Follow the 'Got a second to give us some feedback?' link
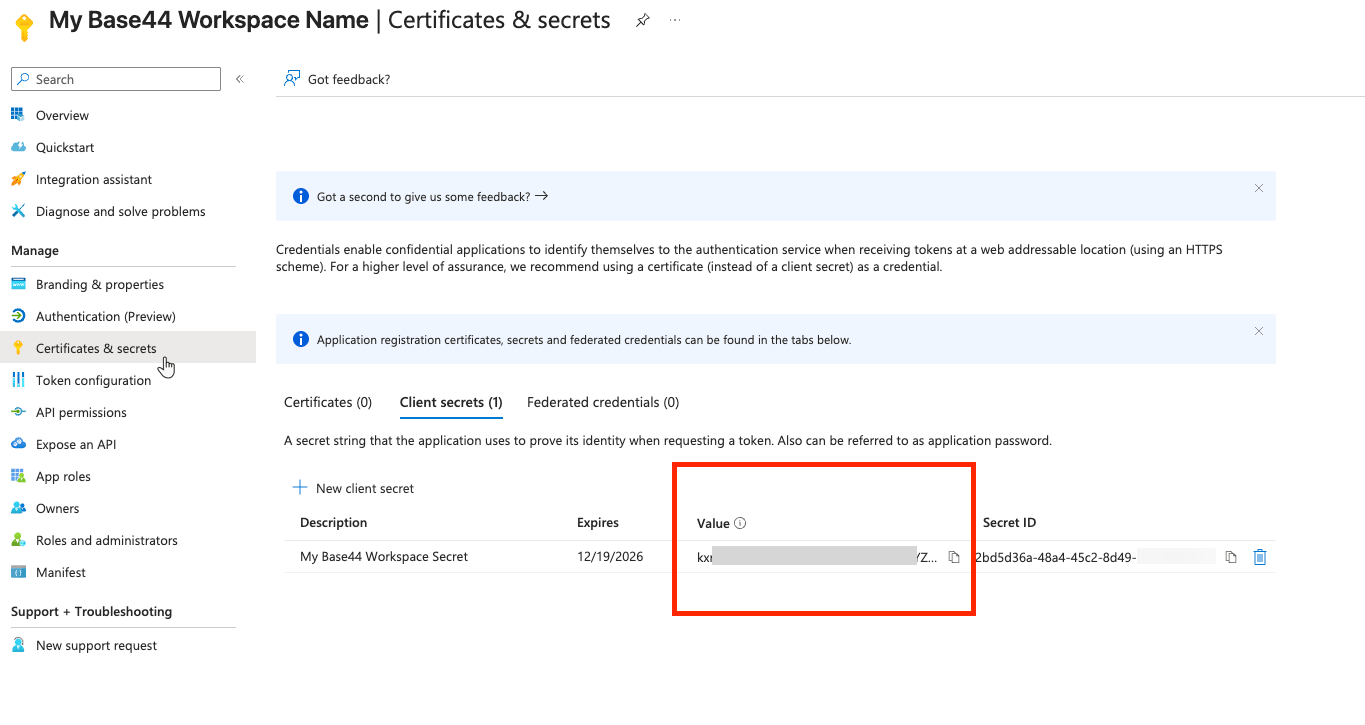Image resolution: width=1365 pixels, height=725 pixels. 432,196
